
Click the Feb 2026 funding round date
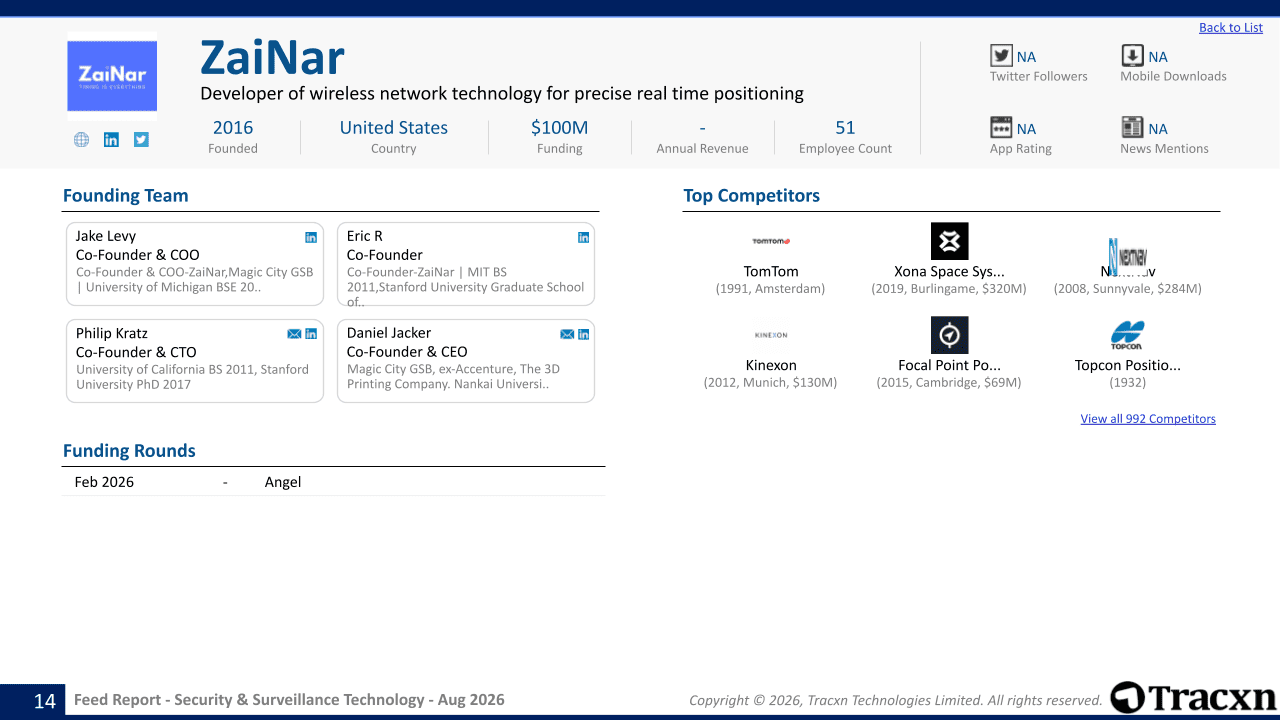click(104, 482)
